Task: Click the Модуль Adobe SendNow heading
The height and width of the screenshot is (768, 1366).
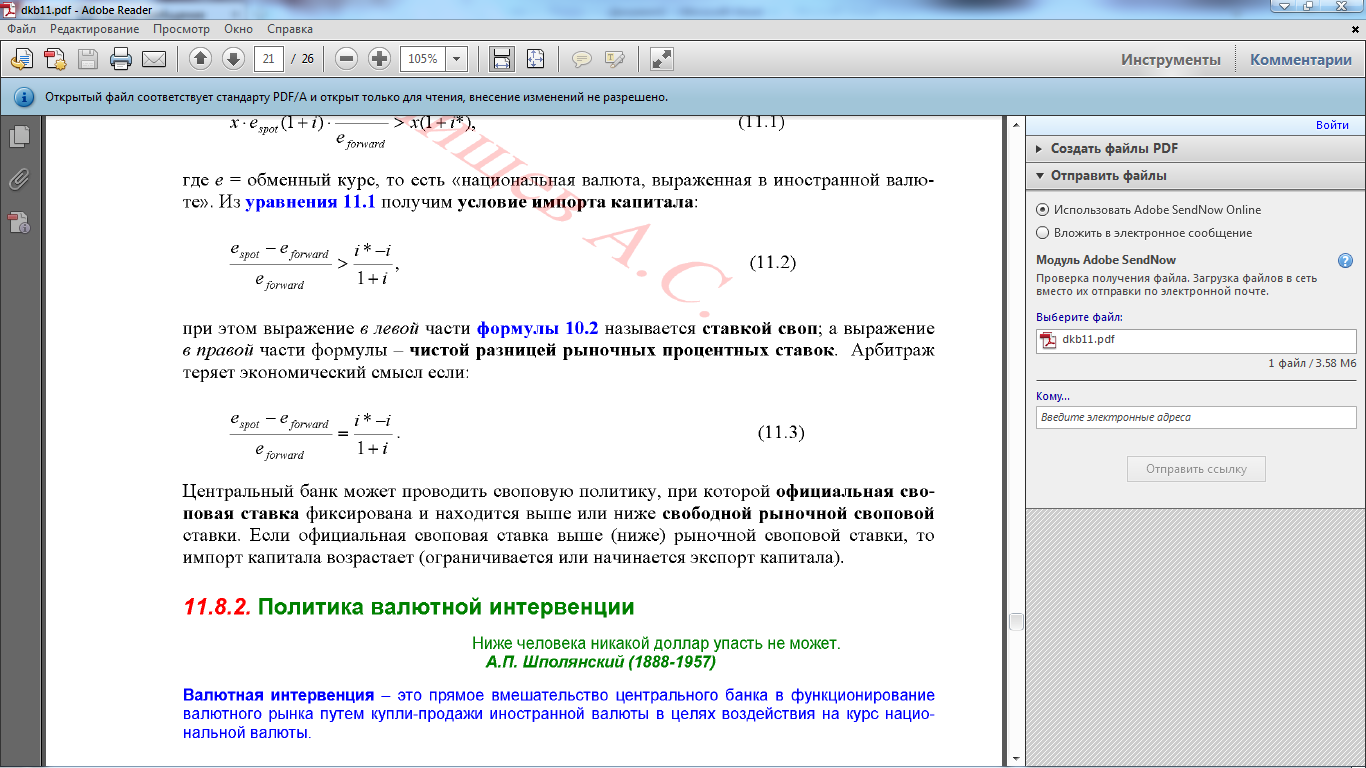Action: [1106, 260]
